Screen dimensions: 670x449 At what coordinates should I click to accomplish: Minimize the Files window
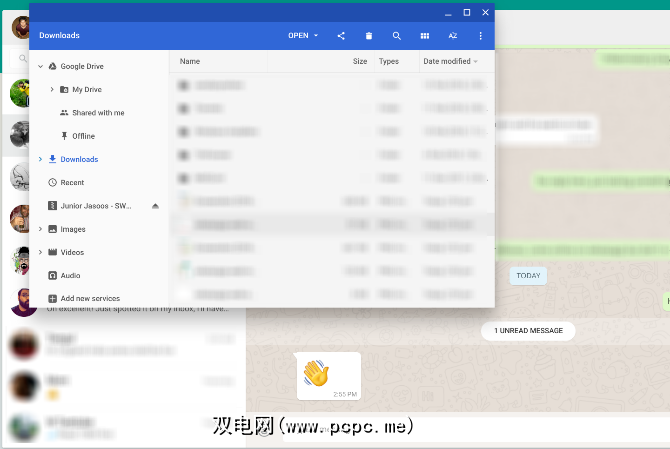(448, 13)
